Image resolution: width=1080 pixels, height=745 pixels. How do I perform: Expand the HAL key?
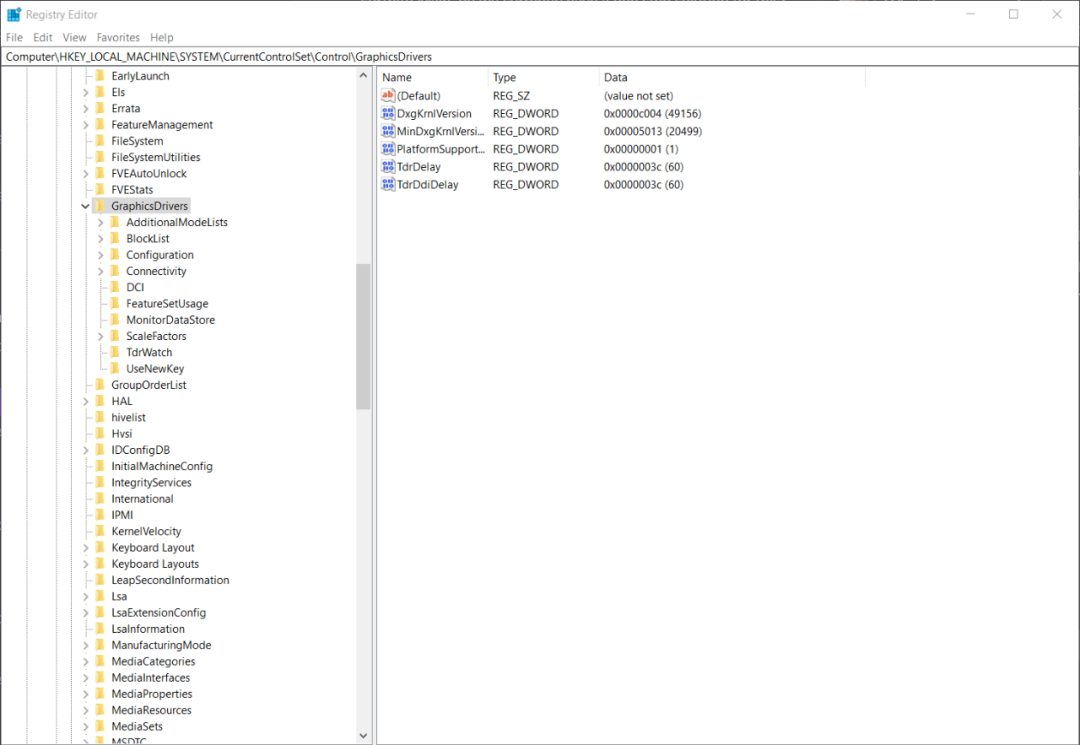(x=85, y=401)
